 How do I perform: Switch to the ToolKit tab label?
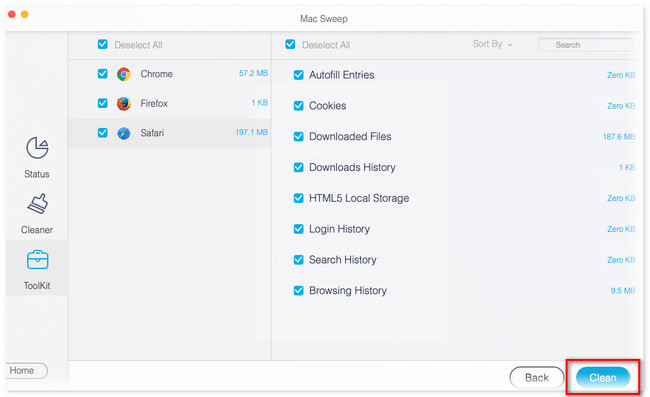[x=37, y=286]
